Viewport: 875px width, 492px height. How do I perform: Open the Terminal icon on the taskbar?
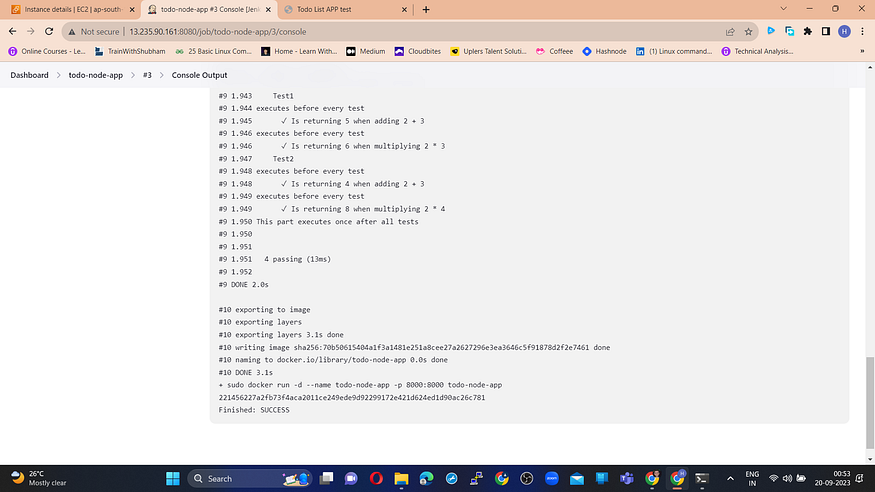click(702, 479)
